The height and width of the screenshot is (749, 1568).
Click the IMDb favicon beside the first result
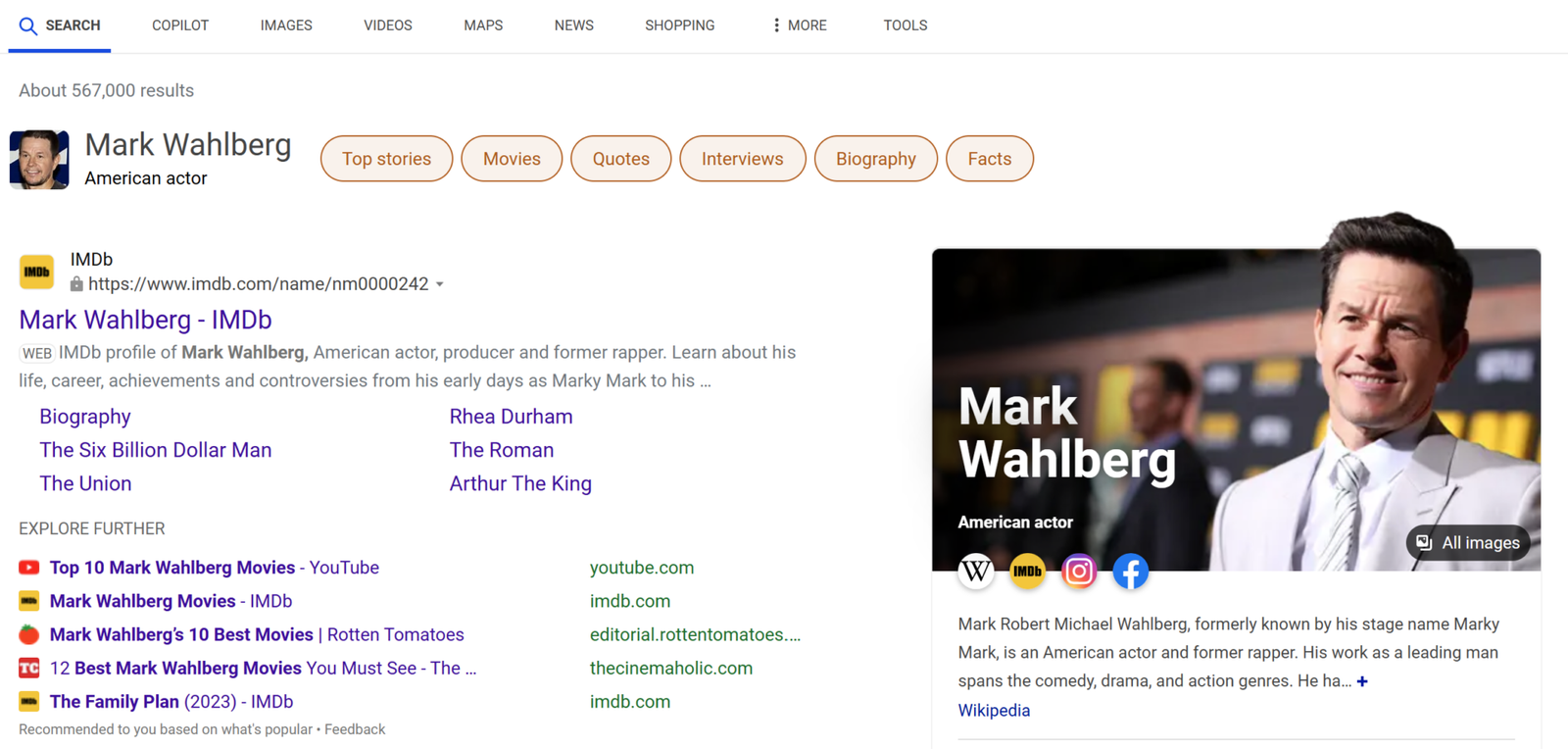click(x=37, y=272)
